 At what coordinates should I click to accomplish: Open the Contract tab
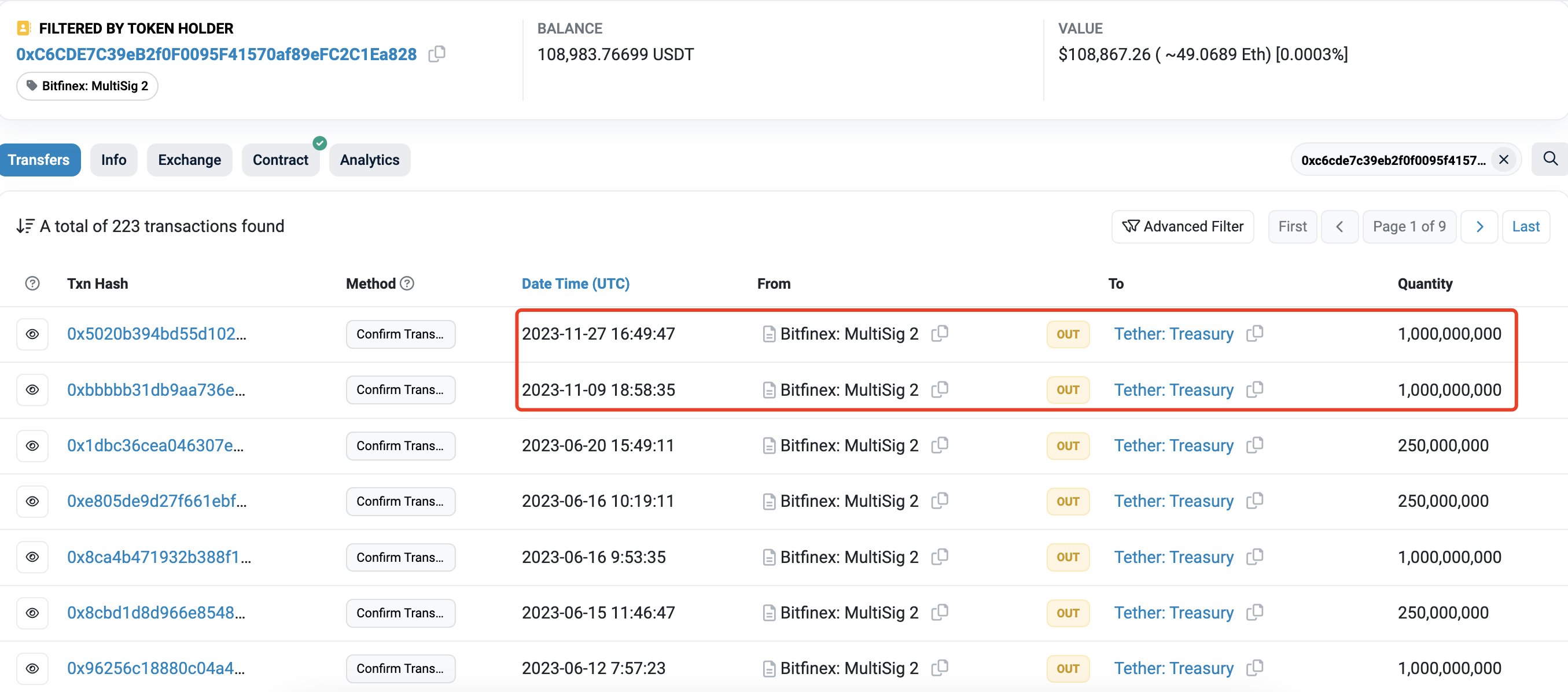click(281, 160)
